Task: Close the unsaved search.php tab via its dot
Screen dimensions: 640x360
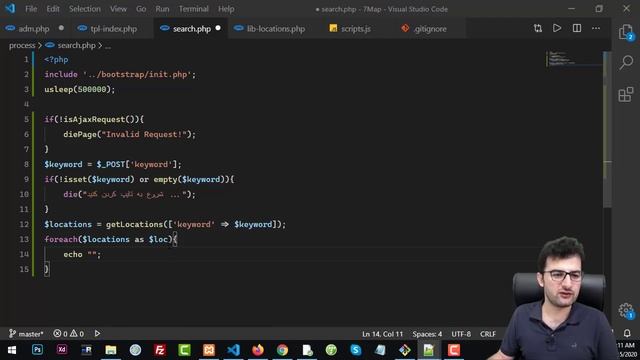Action: [218, 28]
